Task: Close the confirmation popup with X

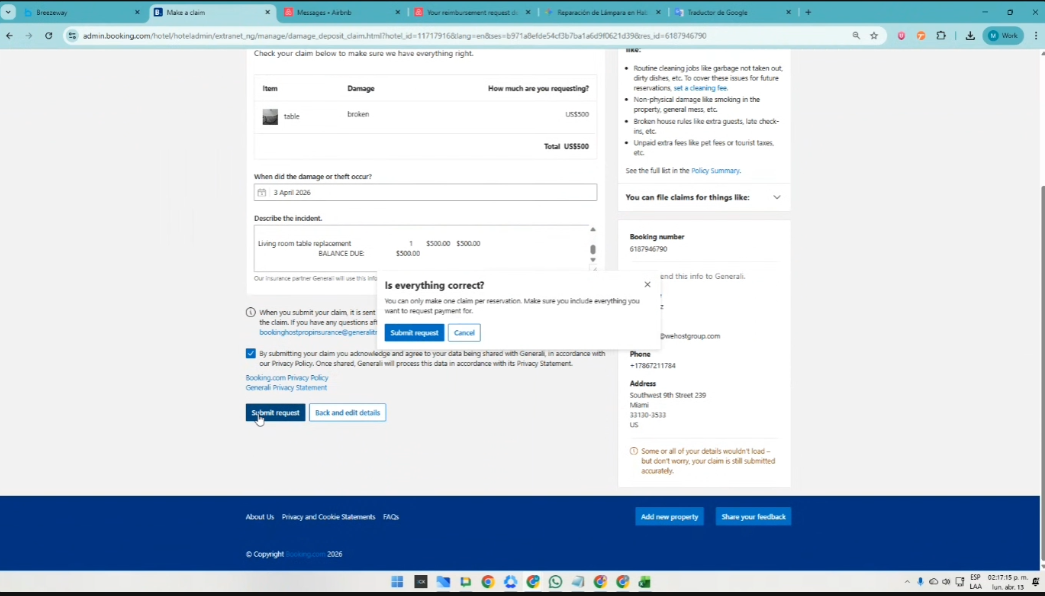Action: point(647,284)
